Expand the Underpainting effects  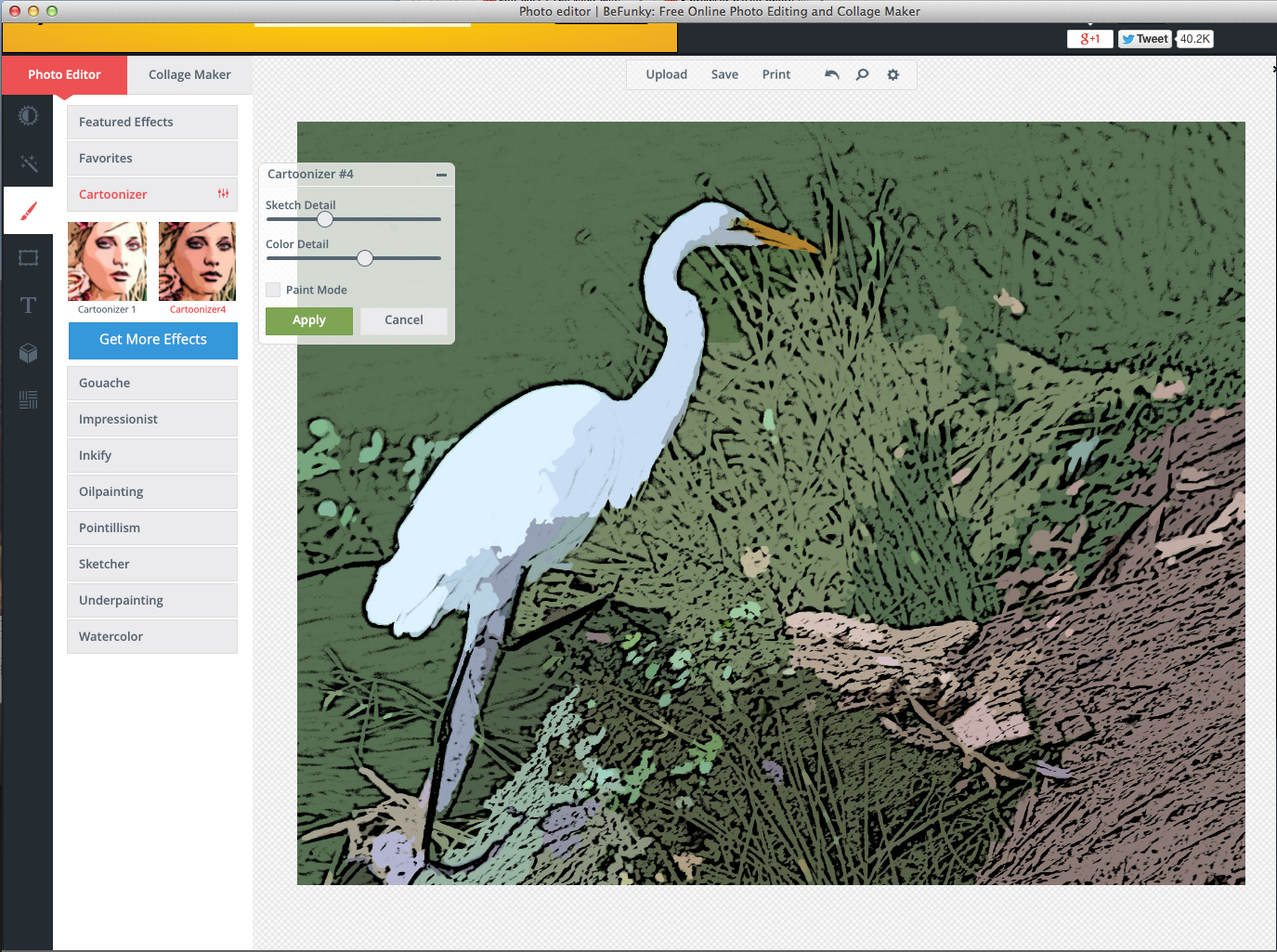click(x=152, y=600)
